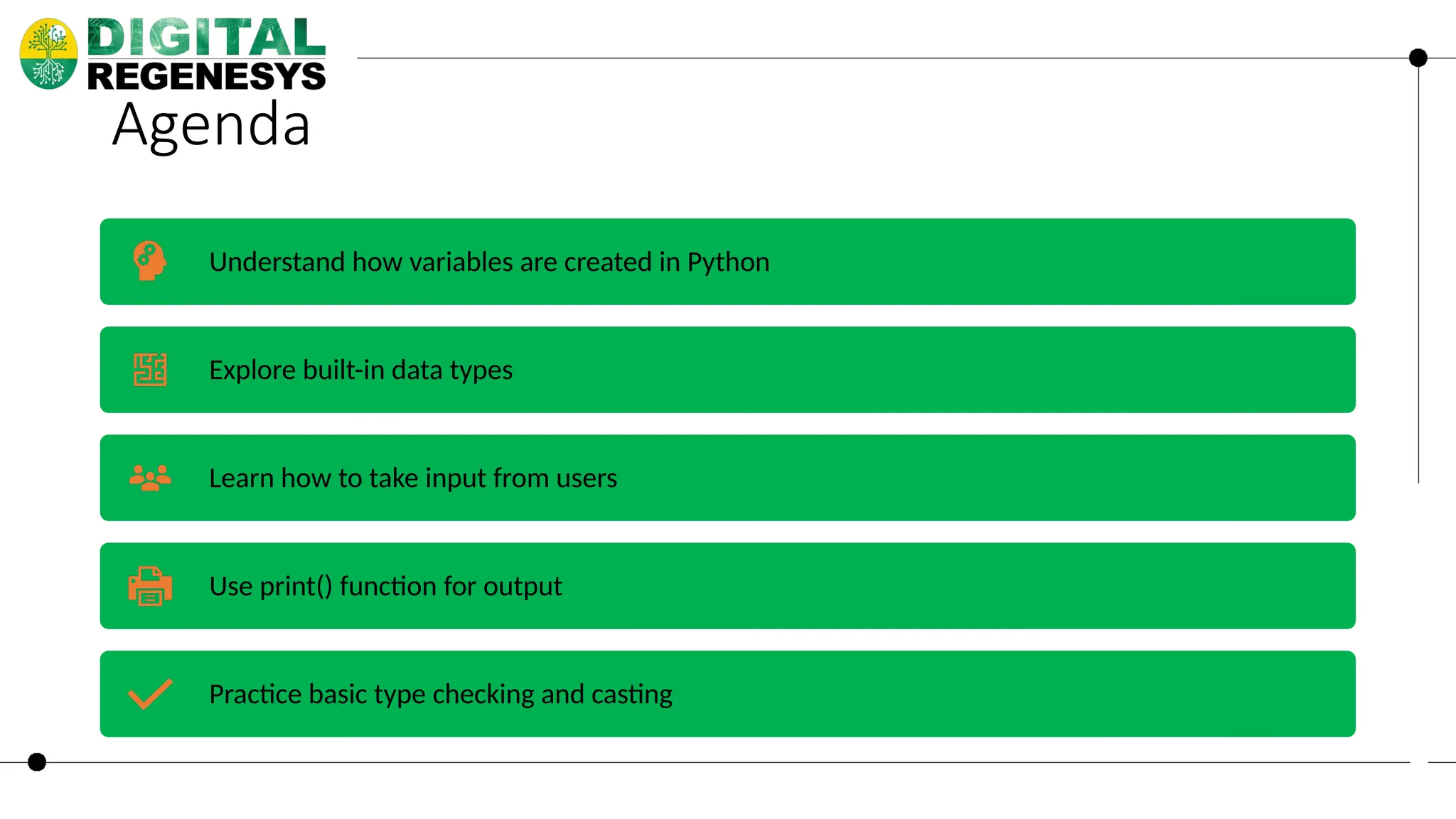Click the black dot at top right
This screenshot has width=1456, height=819.
pyautogui.click(x=1418, y=58)
